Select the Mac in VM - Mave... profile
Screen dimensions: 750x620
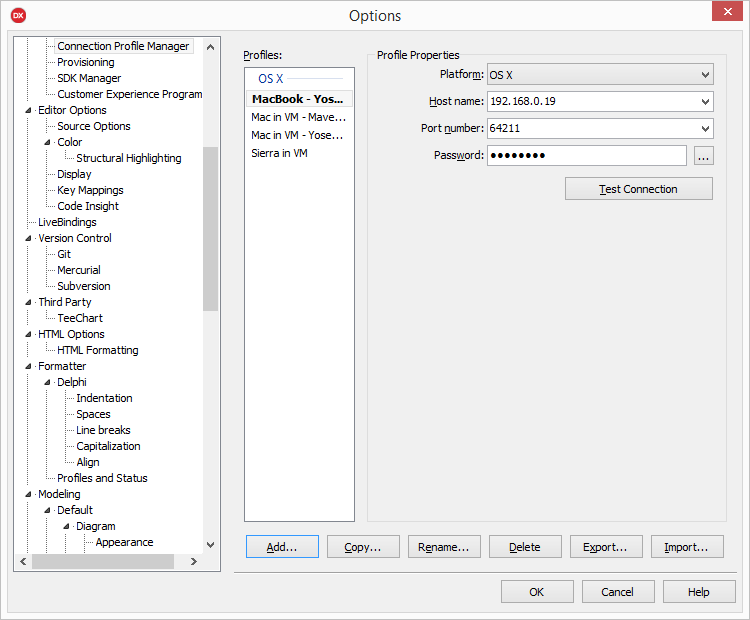coord(299,117)
